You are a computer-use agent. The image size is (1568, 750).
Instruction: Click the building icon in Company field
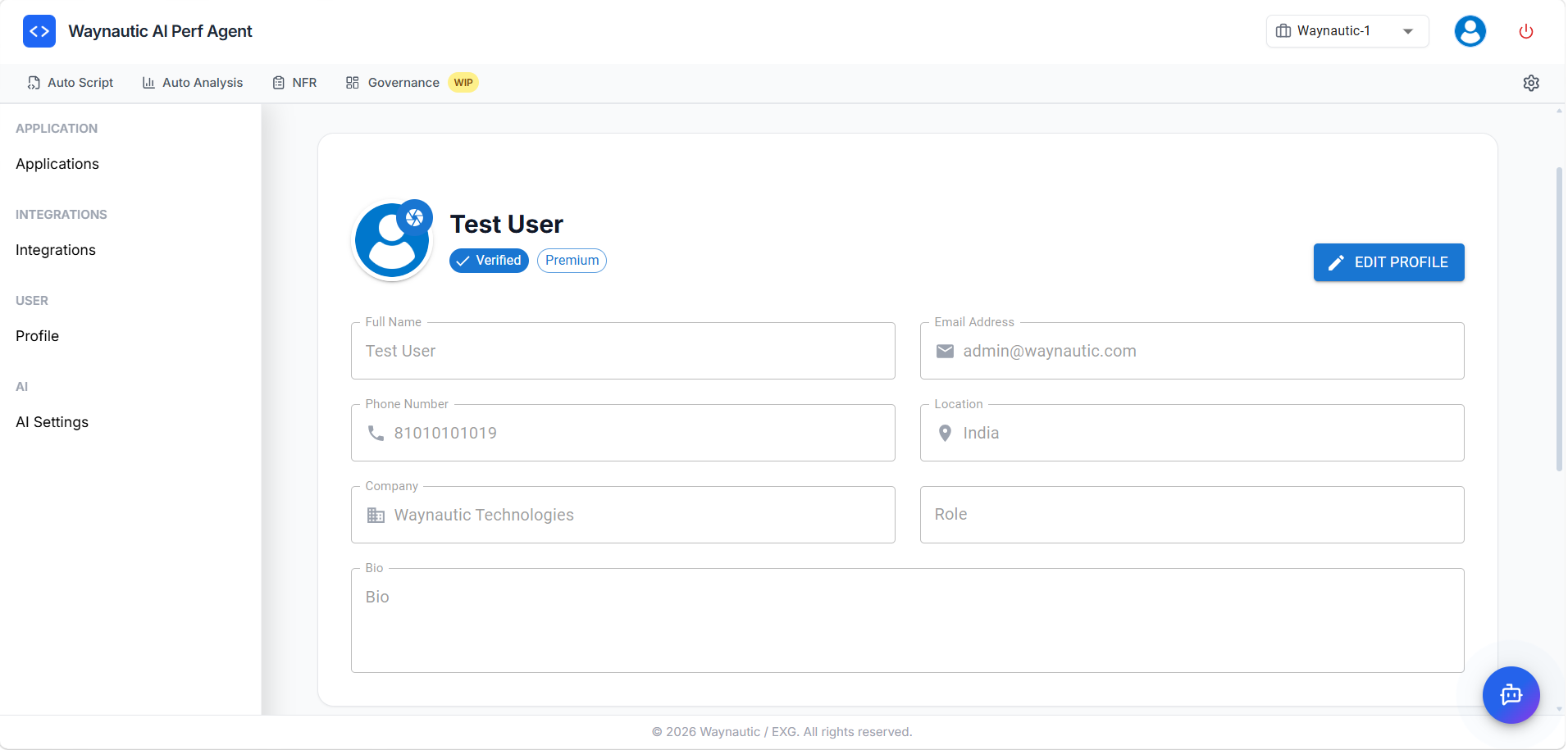376,515
